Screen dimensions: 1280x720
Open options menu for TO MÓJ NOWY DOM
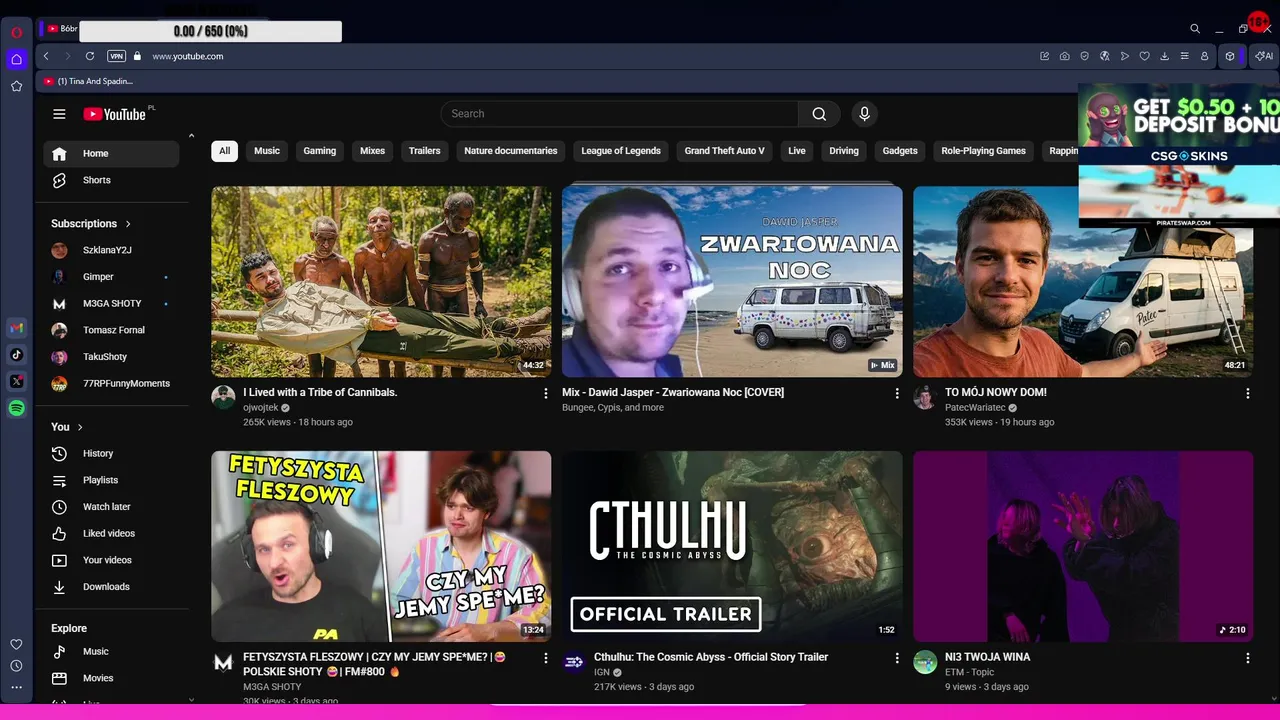[1247, 394]
